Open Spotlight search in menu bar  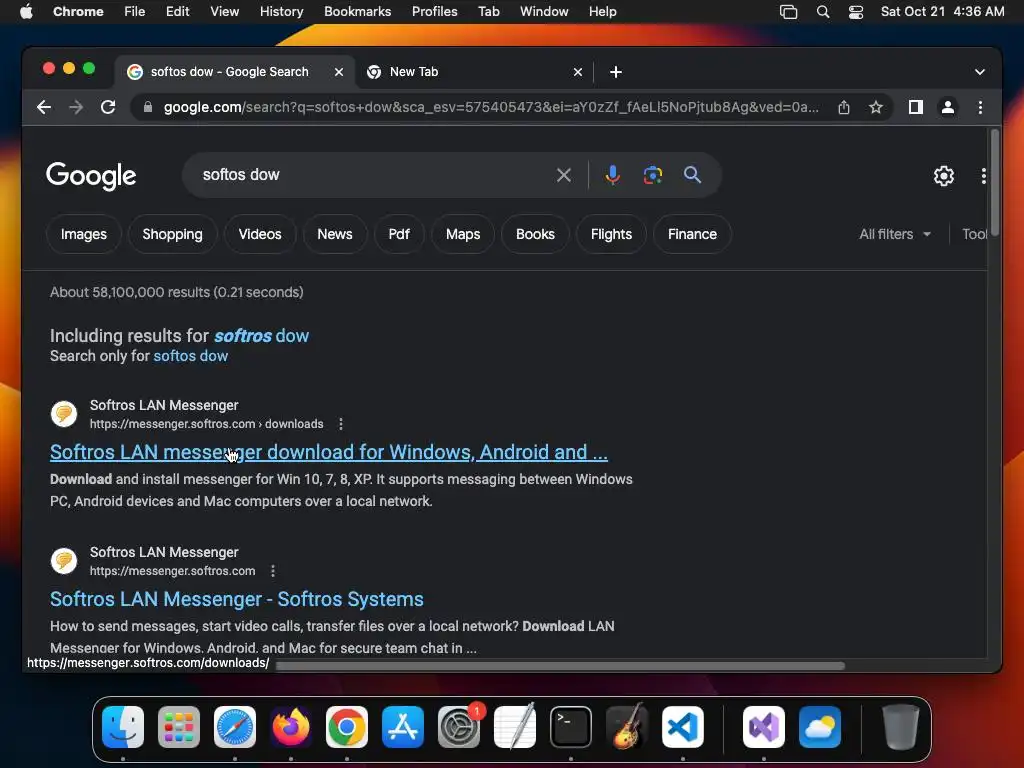823,12
